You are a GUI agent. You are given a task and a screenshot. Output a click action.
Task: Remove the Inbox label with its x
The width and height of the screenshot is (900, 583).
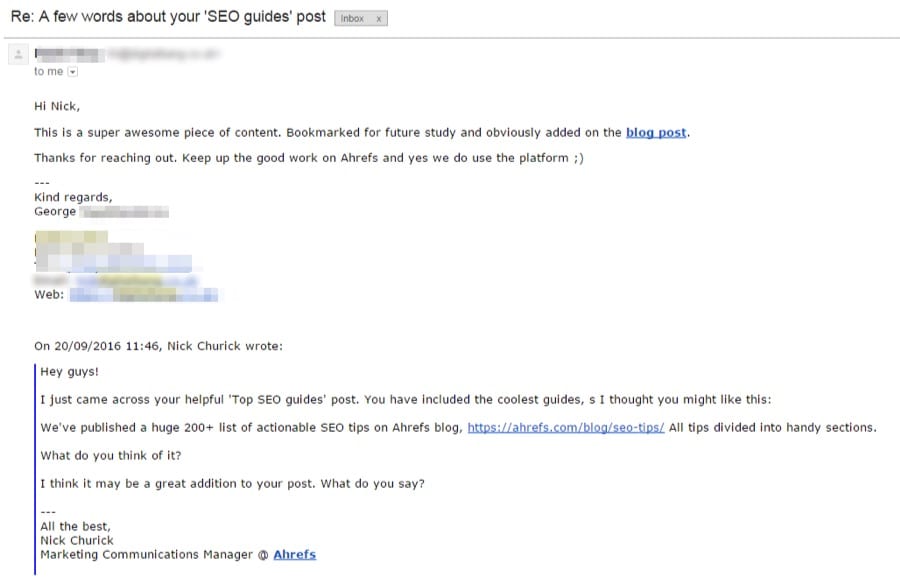coord(378,19)
